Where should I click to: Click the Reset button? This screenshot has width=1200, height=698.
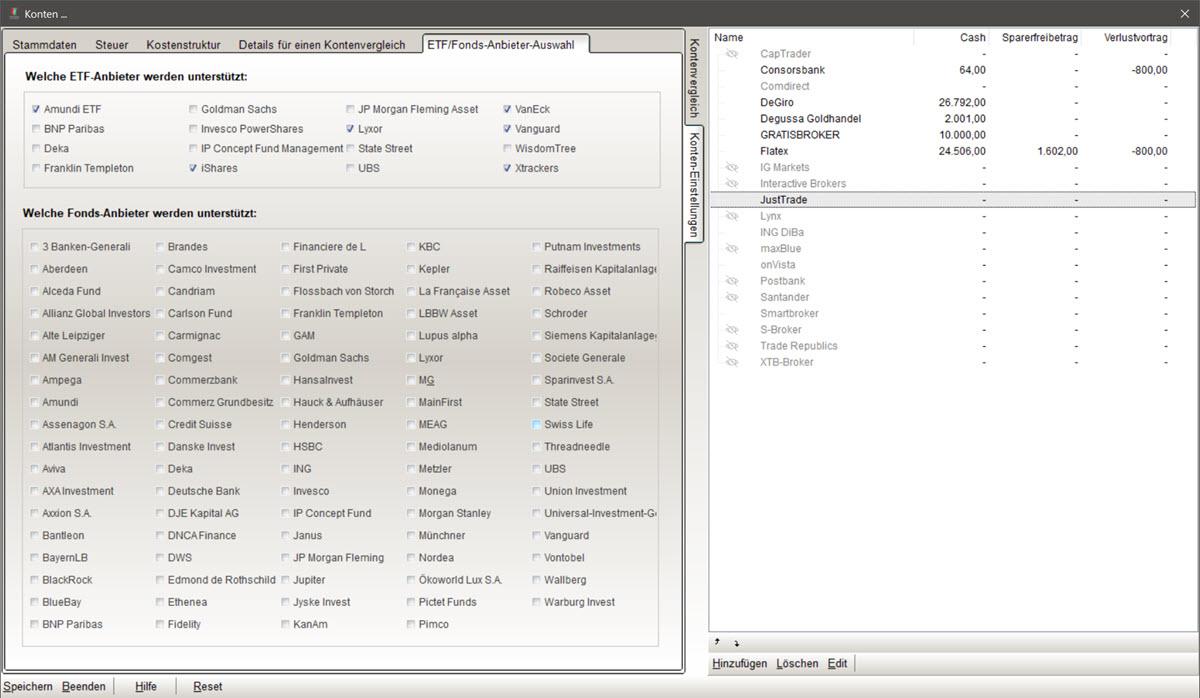[x=208, y=687]
